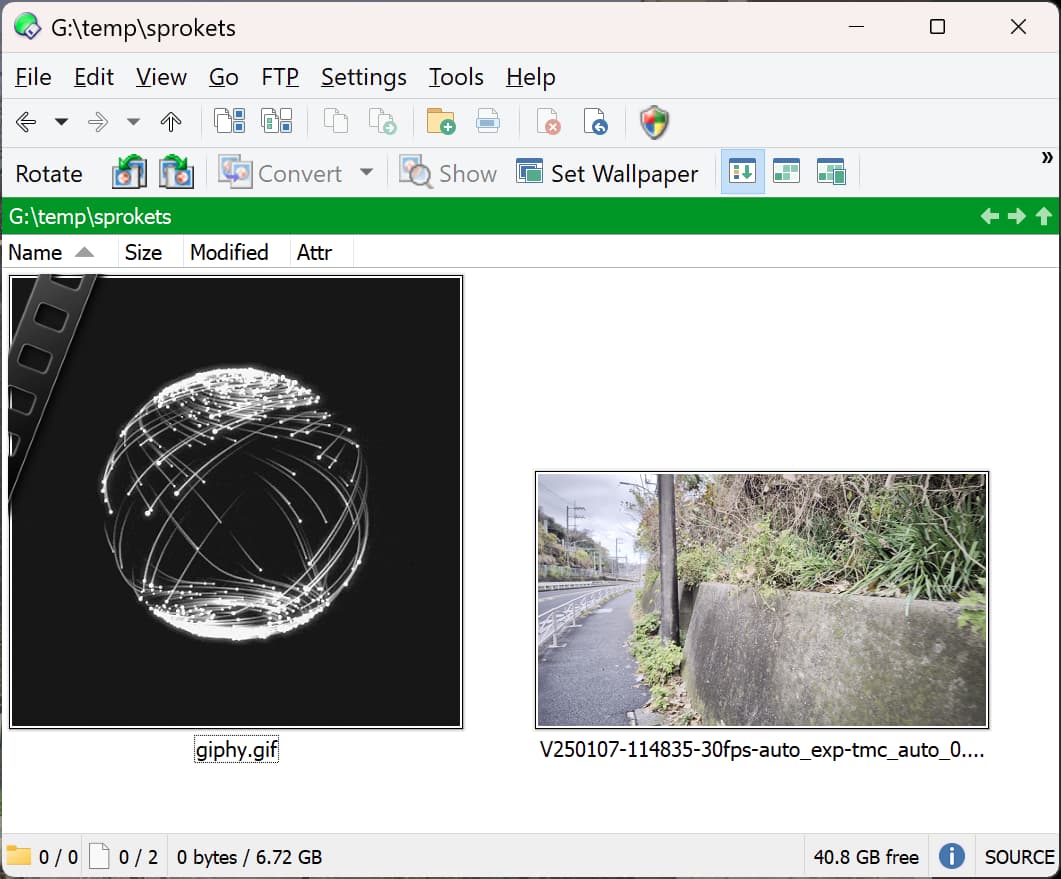The image size is (1061, 879).
Task: Expand the Convert dropdown arrow
Action: (x=366, y=172)
